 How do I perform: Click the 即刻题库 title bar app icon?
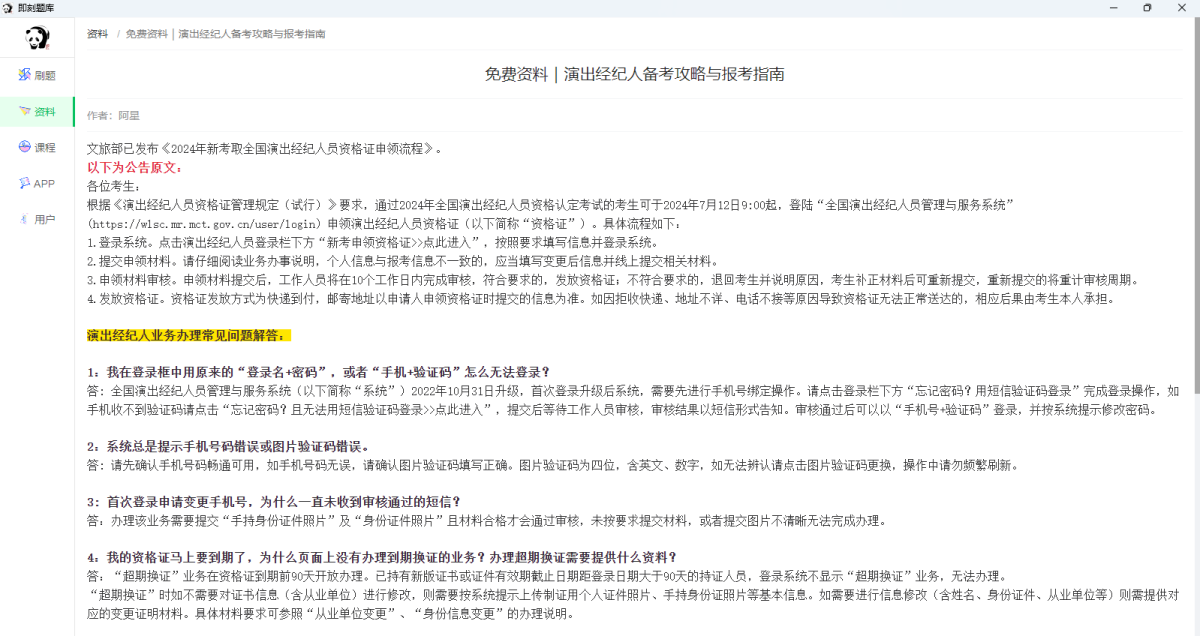click(8, 7)
